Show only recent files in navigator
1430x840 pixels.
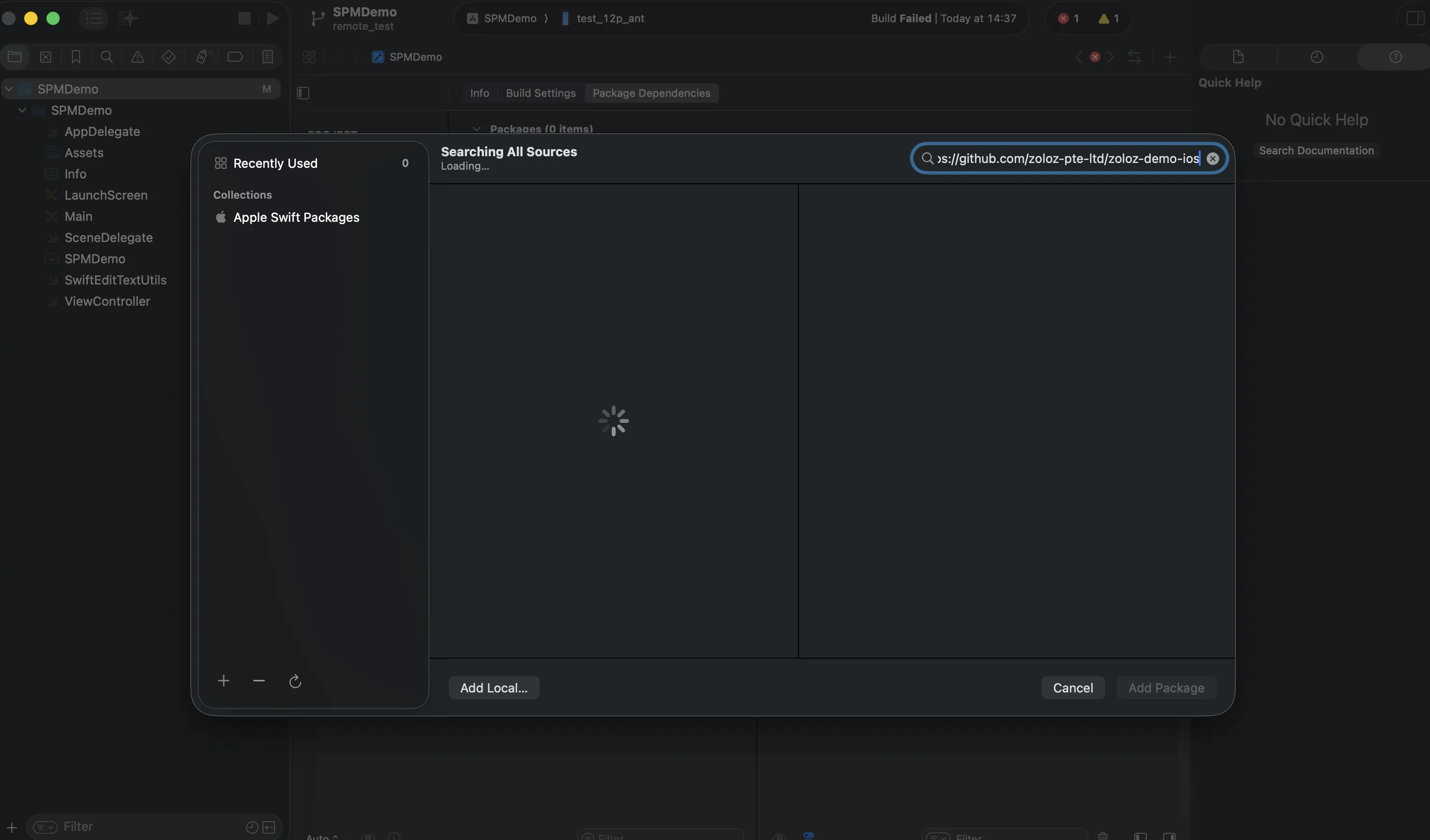252,827
